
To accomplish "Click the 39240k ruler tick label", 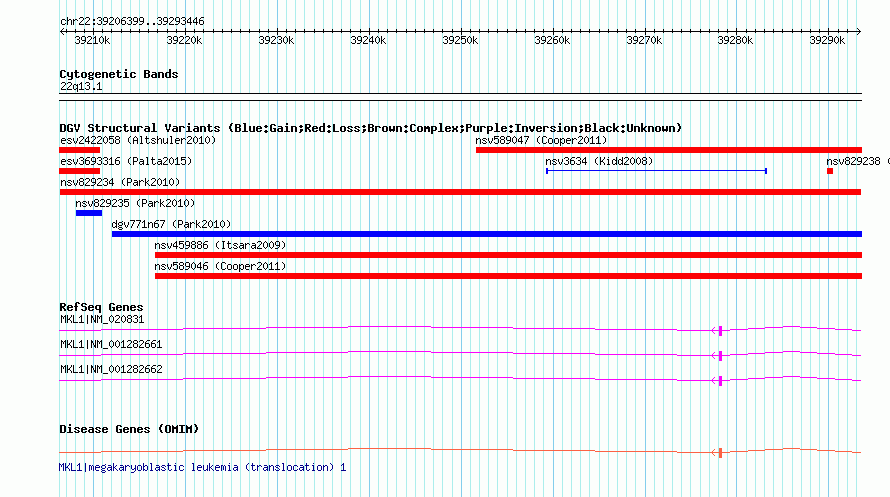I will click(x=368, y=40).
